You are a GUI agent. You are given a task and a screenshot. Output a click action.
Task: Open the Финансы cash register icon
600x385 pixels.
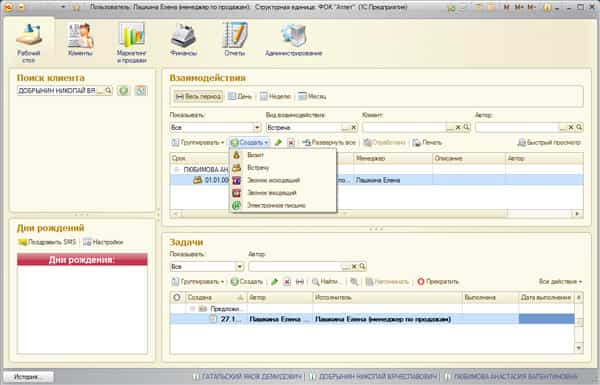[x=183, y=36]
